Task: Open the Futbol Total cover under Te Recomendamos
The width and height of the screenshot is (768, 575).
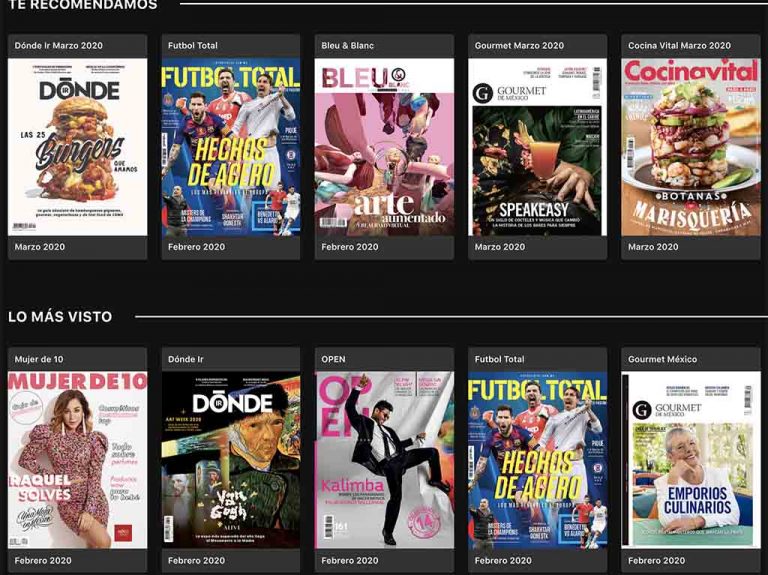Action: [x=231, y=147]
